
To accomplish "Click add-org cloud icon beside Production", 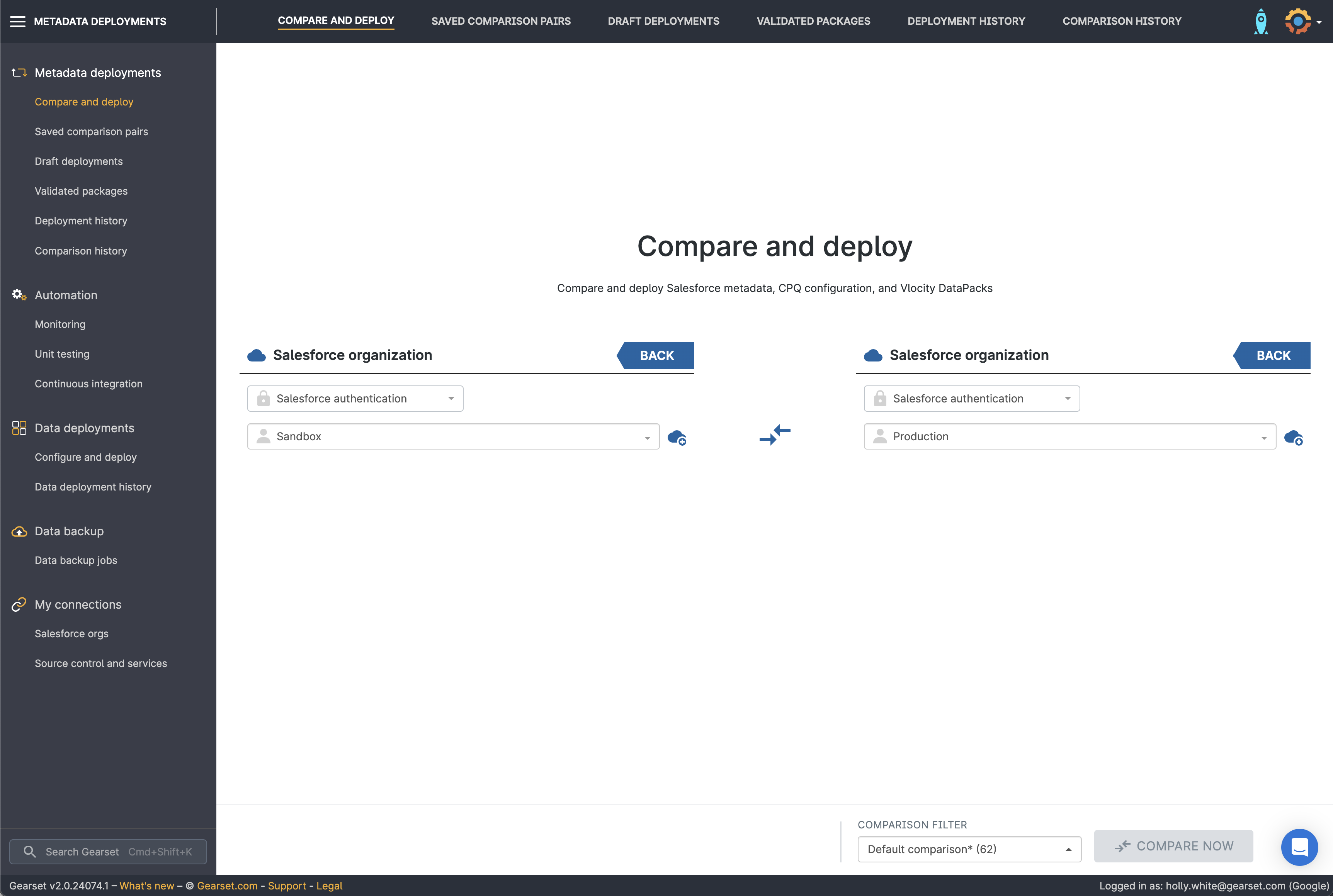I will 1294,437.
